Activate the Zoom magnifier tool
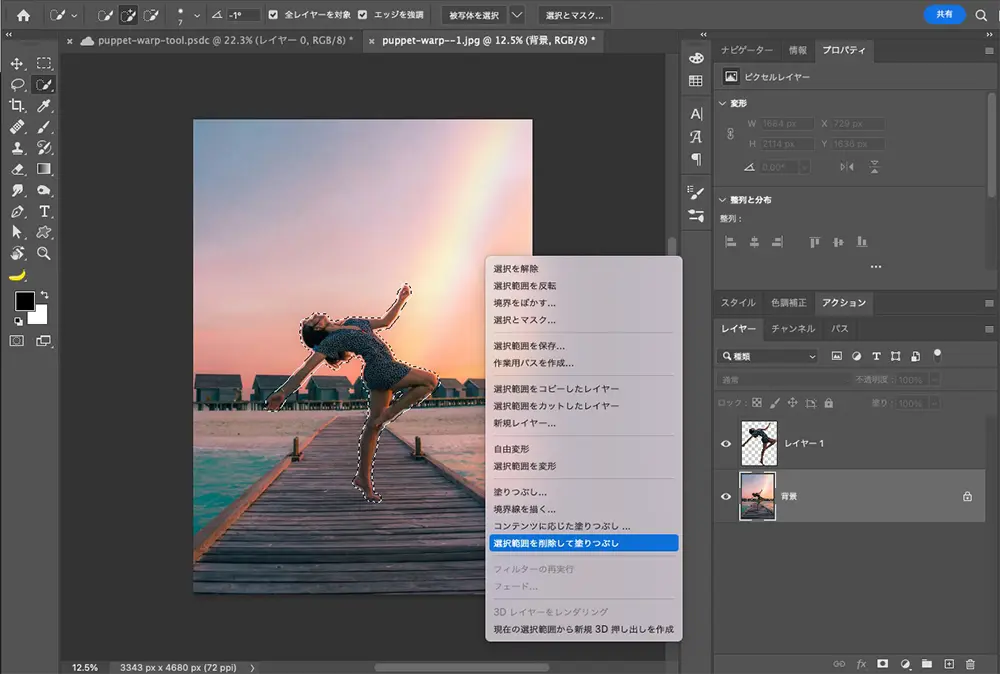This screenshot has height=674, width=1000. coord(44,253)
